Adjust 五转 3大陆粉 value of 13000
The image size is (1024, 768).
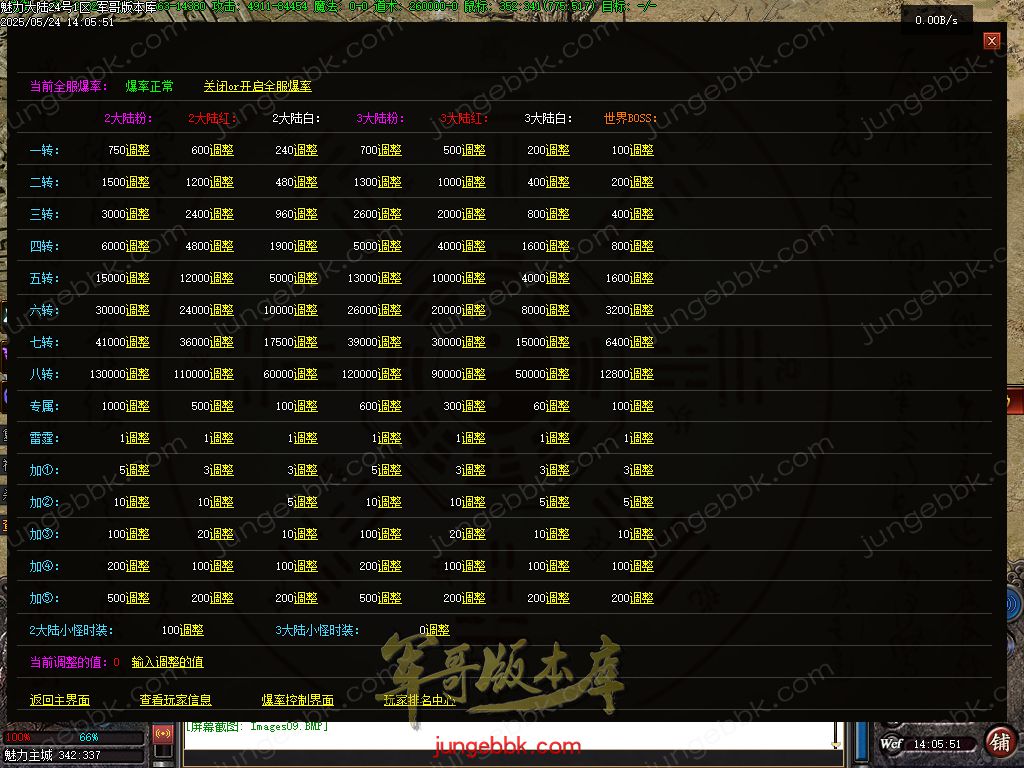390,278
